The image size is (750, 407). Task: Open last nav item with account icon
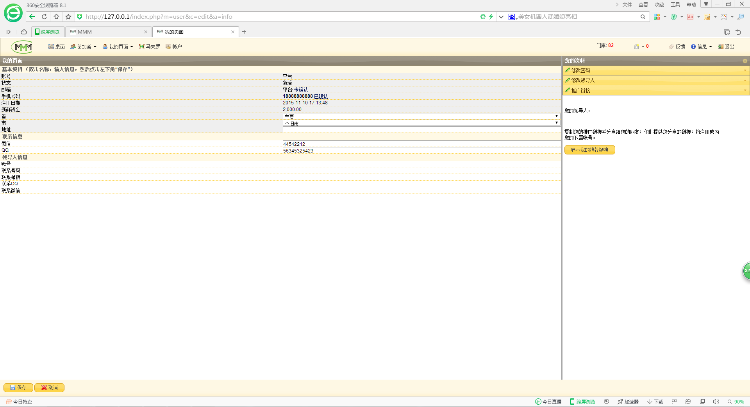174,46
